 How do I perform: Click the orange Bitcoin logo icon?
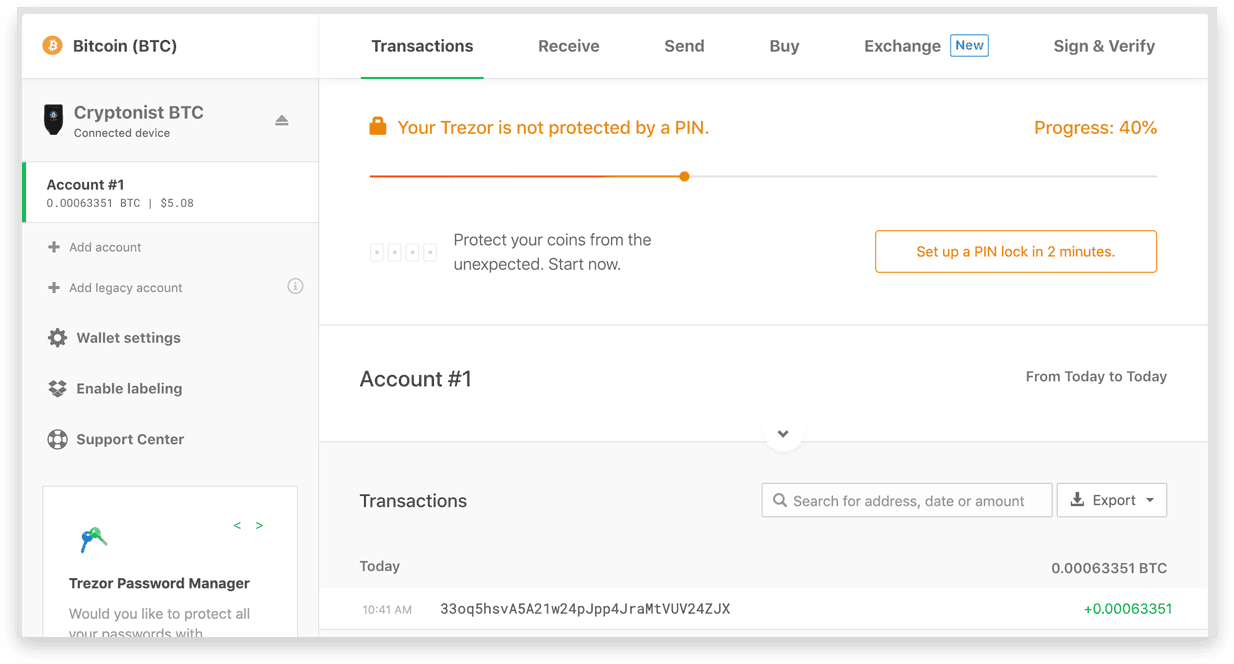(52, 46)
